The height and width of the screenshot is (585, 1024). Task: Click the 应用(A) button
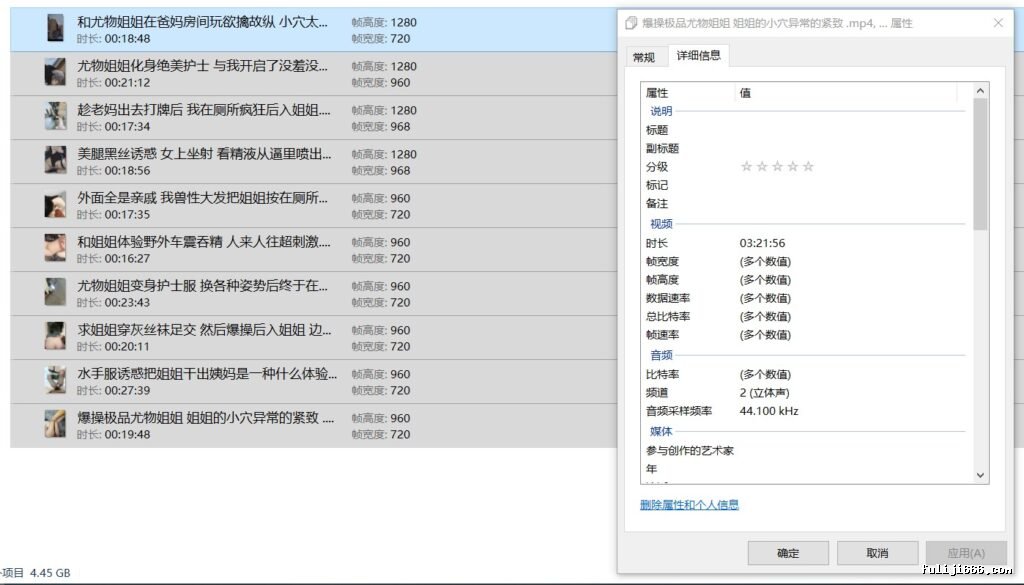coord(966,553)
